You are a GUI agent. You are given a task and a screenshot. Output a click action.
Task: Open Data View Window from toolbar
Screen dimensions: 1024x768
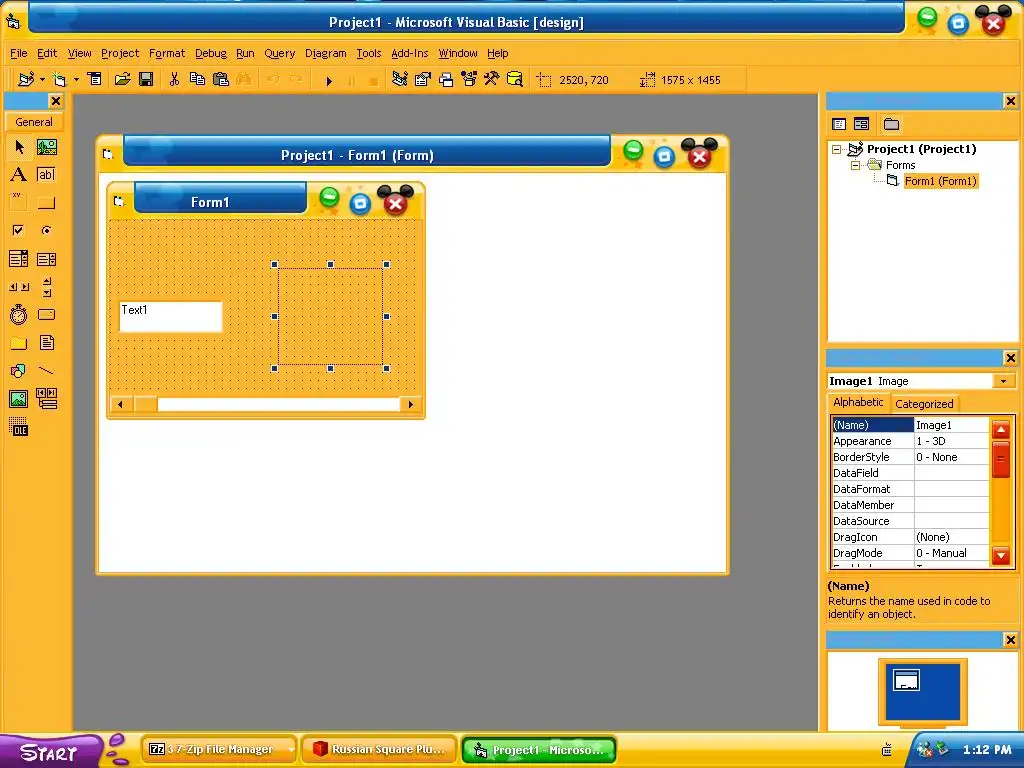(x=515, y=80)
